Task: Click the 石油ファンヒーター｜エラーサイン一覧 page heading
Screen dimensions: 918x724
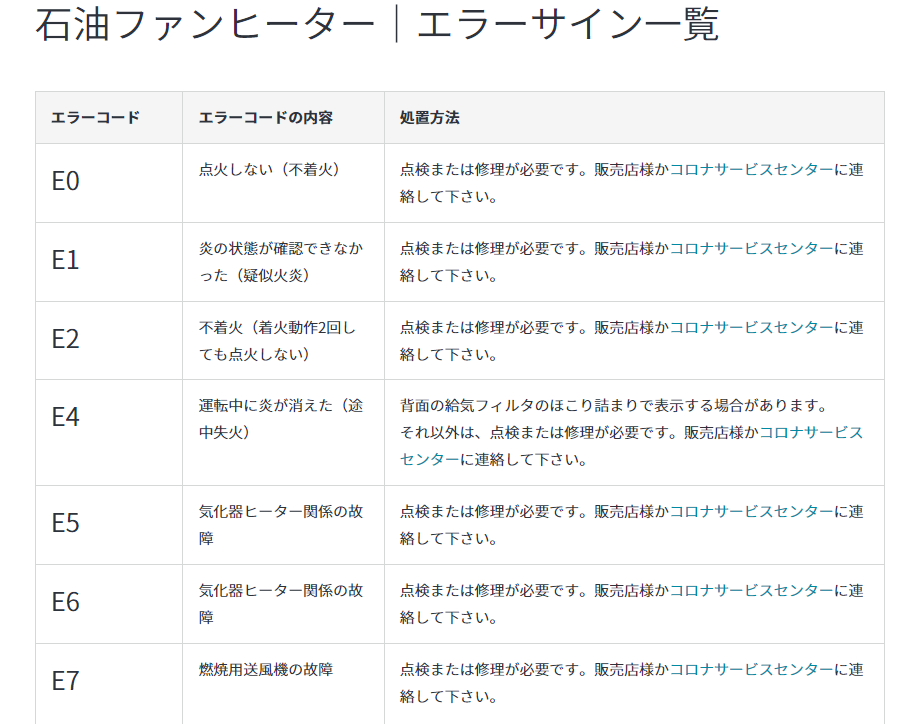Action: (x=377, y=25)
